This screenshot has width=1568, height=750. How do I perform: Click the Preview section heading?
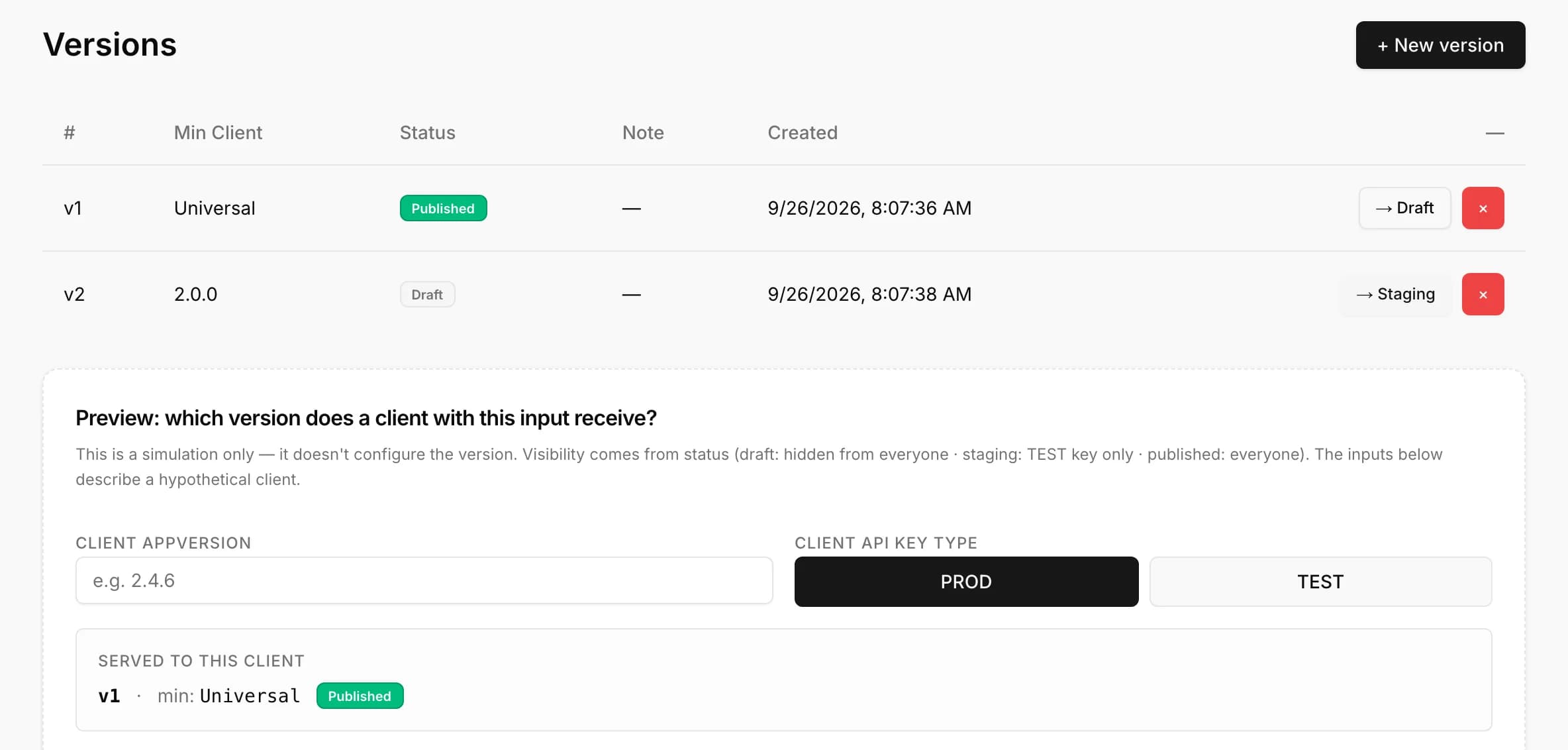coord(366,417)
